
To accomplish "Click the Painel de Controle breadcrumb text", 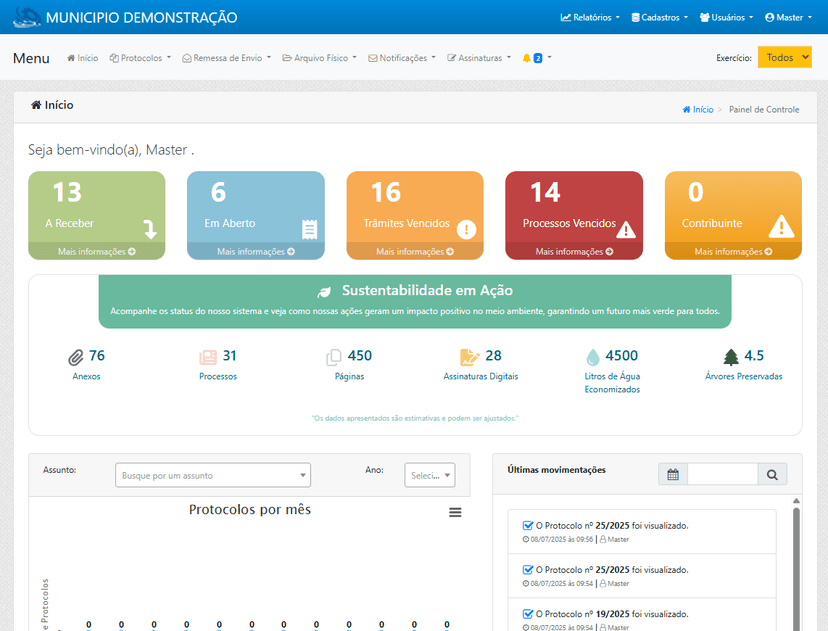I will coord(764,109).
